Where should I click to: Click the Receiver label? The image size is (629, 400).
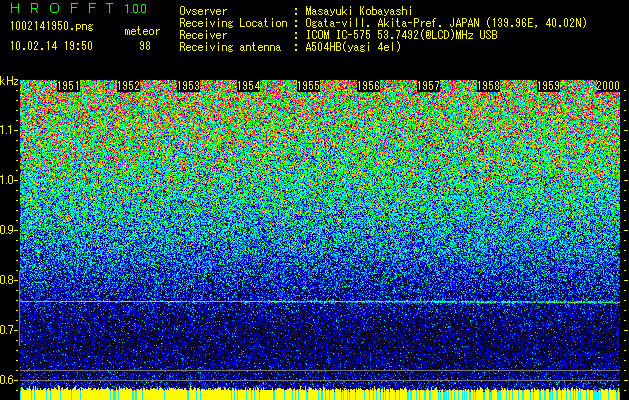pos(203,35)
